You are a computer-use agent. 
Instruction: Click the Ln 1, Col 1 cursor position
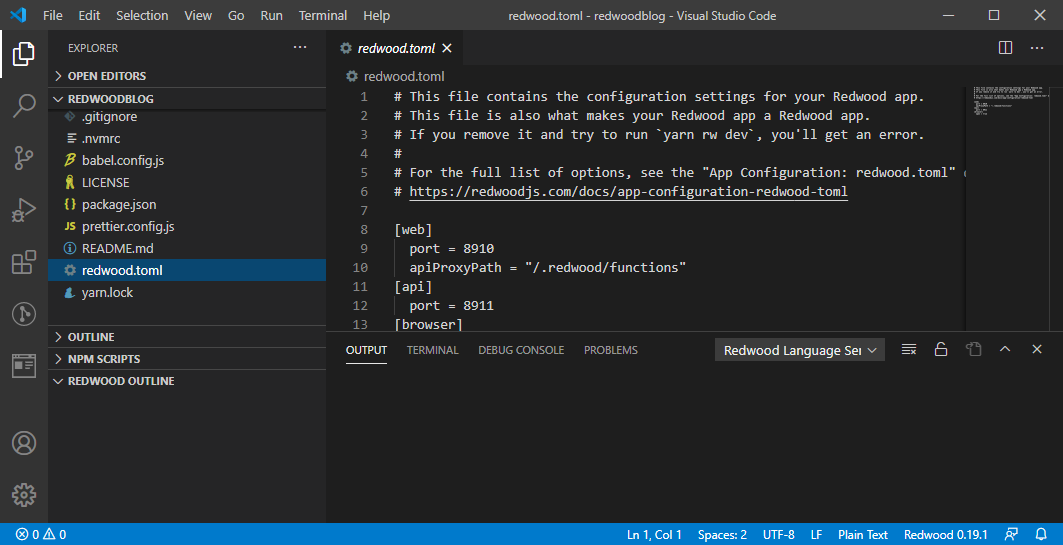click(654, 535)
